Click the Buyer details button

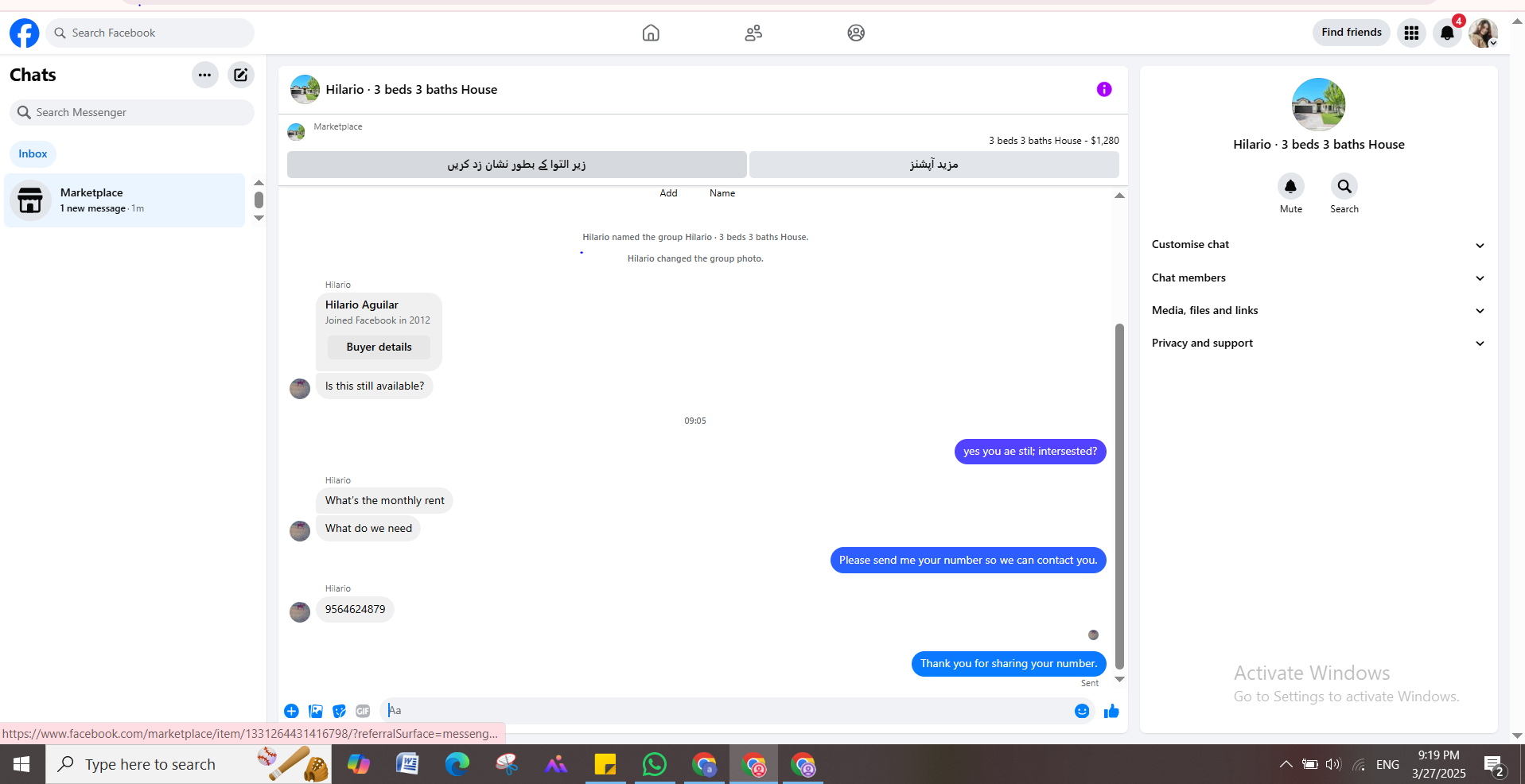coord(379,347)
